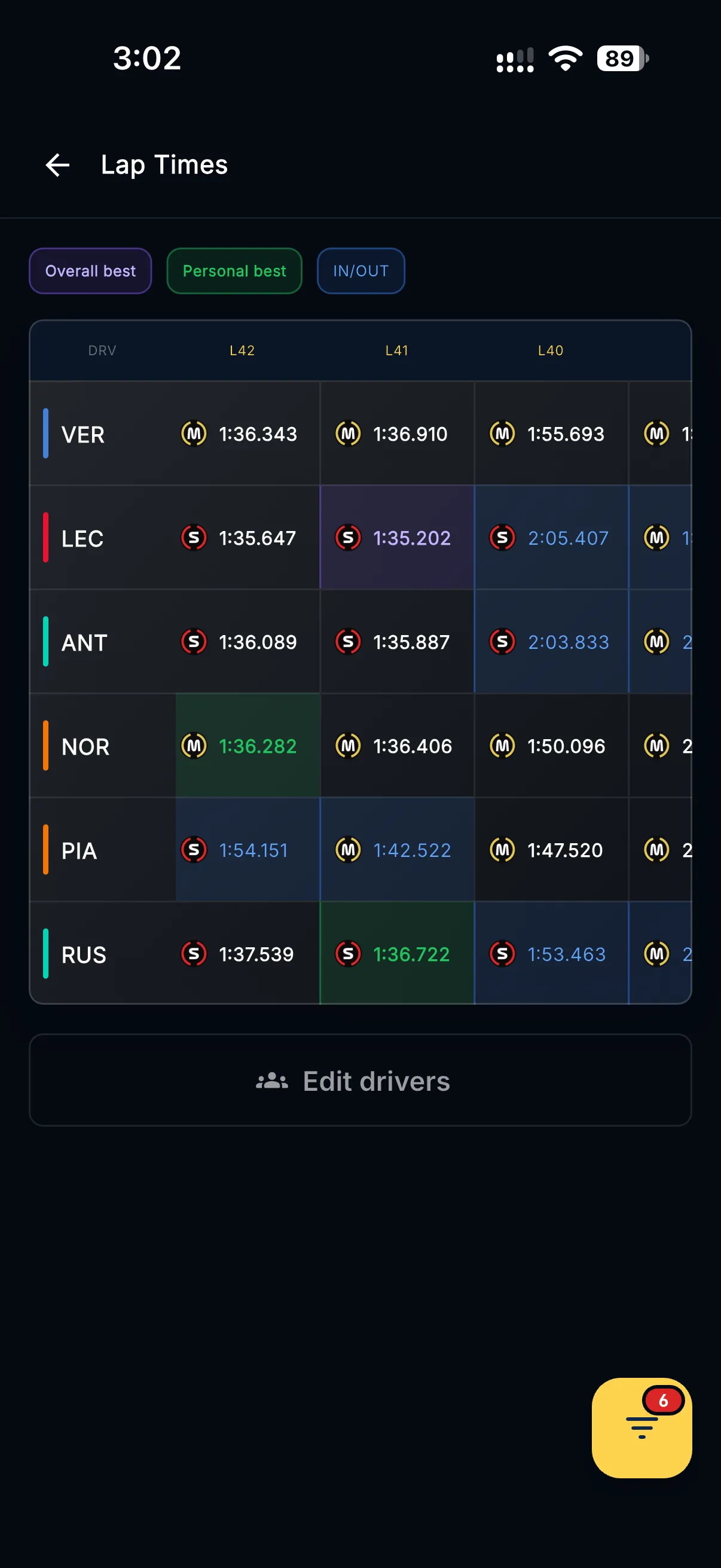Tap the medium tyre icon beside 1:36.343
The height and width of the screenshot is (1568, 721).
pos(194,434)
